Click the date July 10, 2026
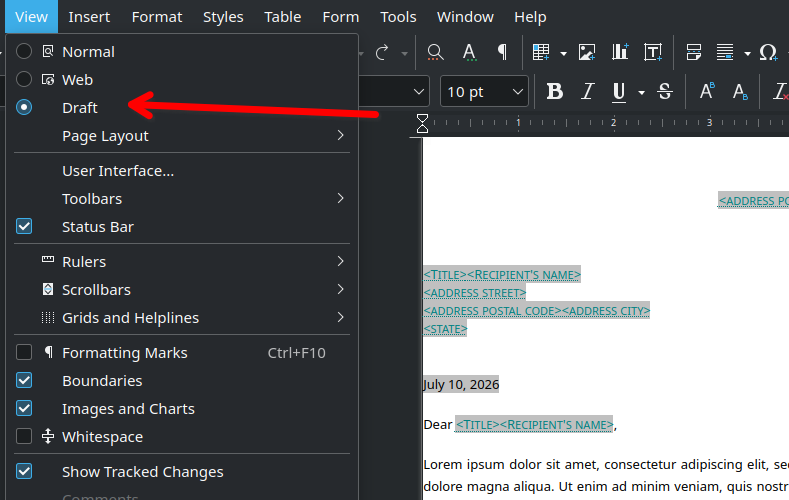Screen dimensions: 789x500 tap(461, 384)
